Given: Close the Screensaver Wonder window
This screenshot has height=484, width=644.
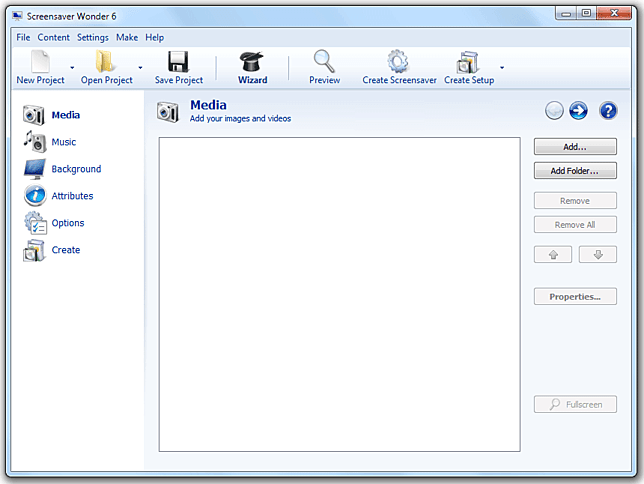Looking at the screenshot, I should pos(614,14).
